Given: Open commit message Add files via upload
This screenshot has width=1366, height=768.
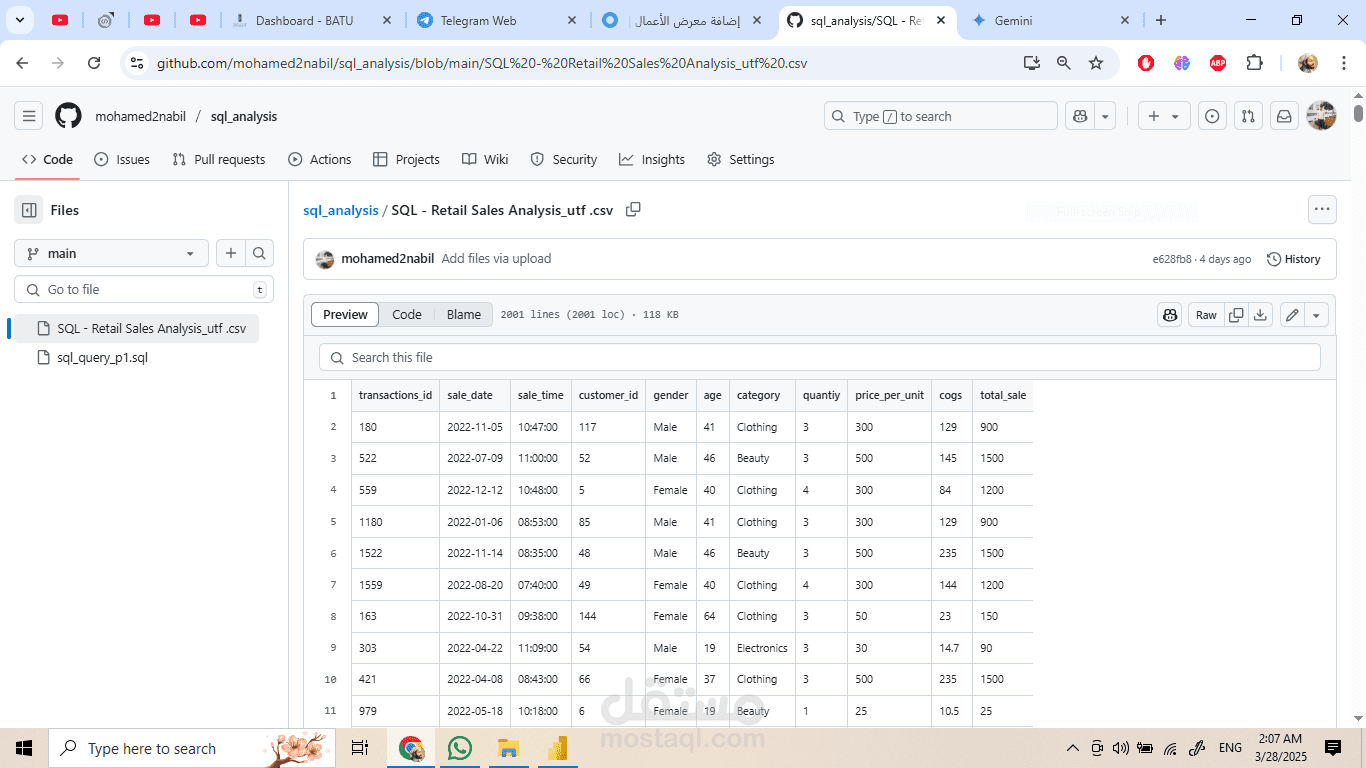Looking at the screenshot, I should click(496, 258).
